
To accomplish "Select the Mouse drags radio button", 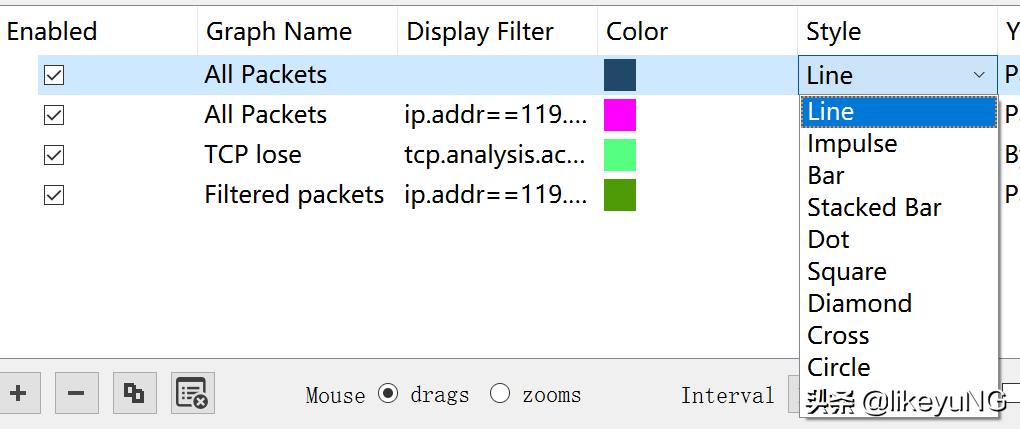I will (x=388, y=393).
